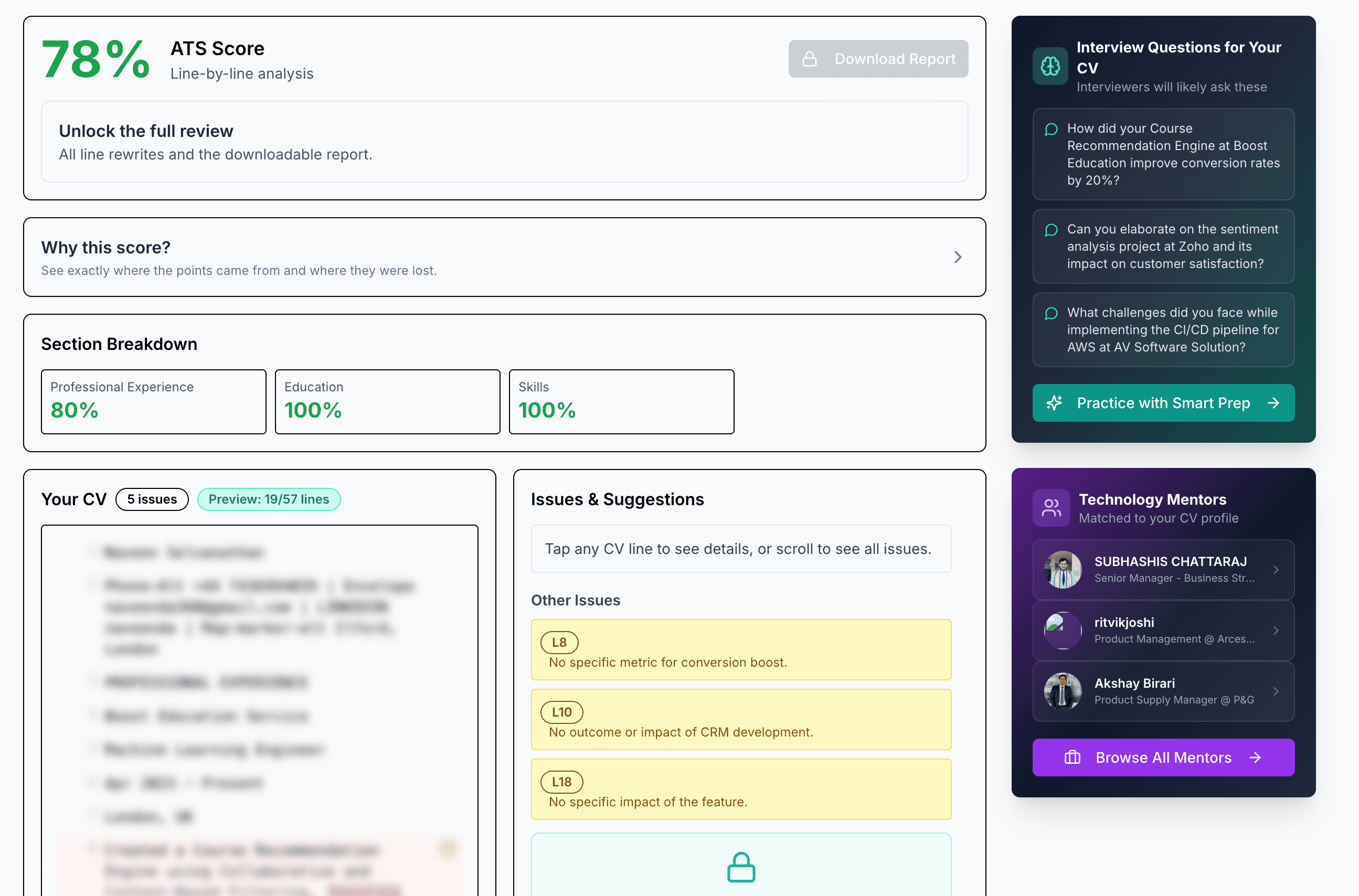Click the name ritvikjoshi
Image resolution: width=1359 pixels, height=896 pixels.
1123,622
